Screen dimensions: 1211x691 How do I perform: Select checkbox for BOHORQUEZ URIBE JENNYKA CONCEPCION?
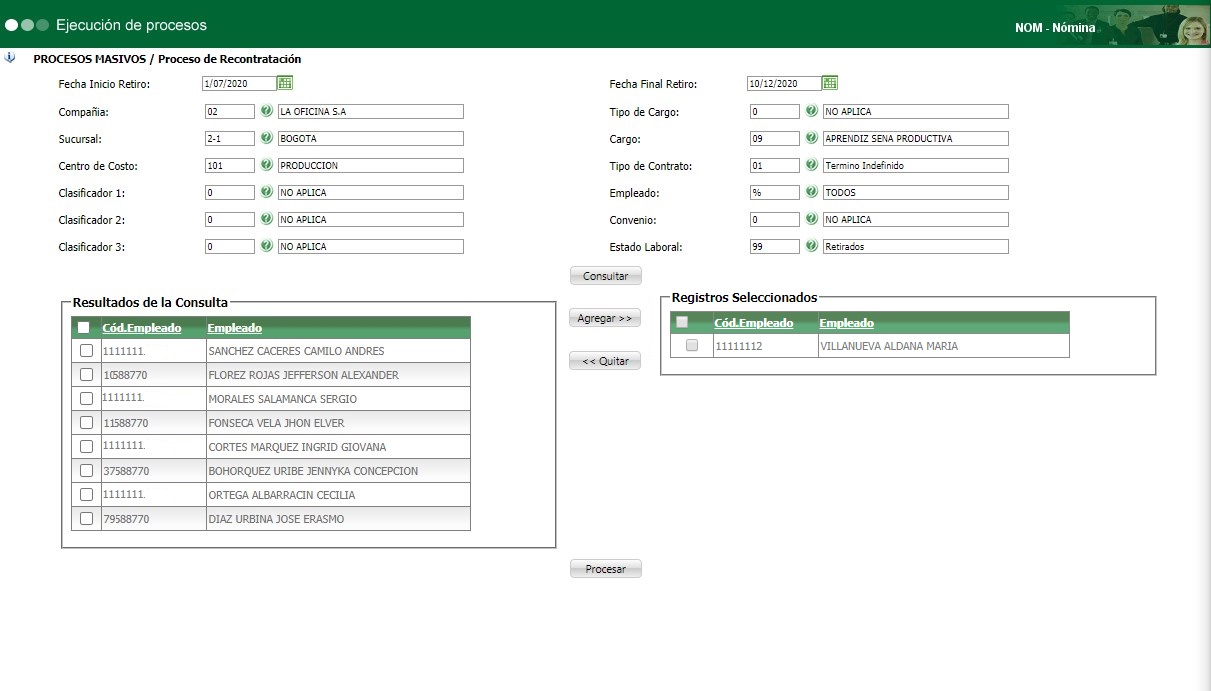[x=86, y=470]
